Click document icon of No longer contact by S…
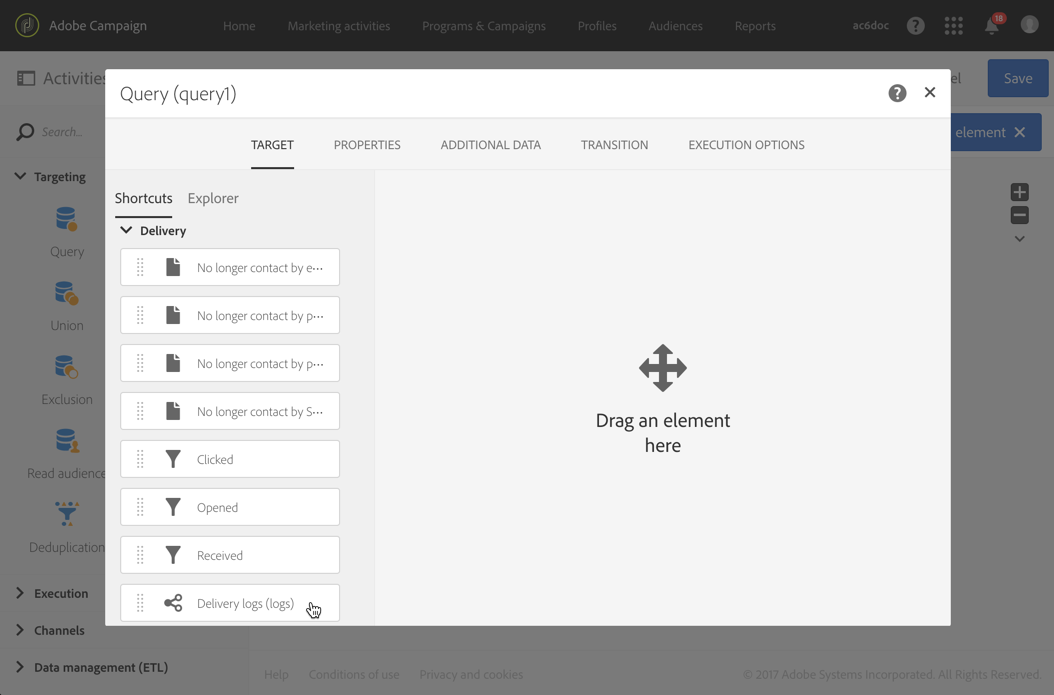This screenshot has height=695, width=1054. tap(173, 411)
